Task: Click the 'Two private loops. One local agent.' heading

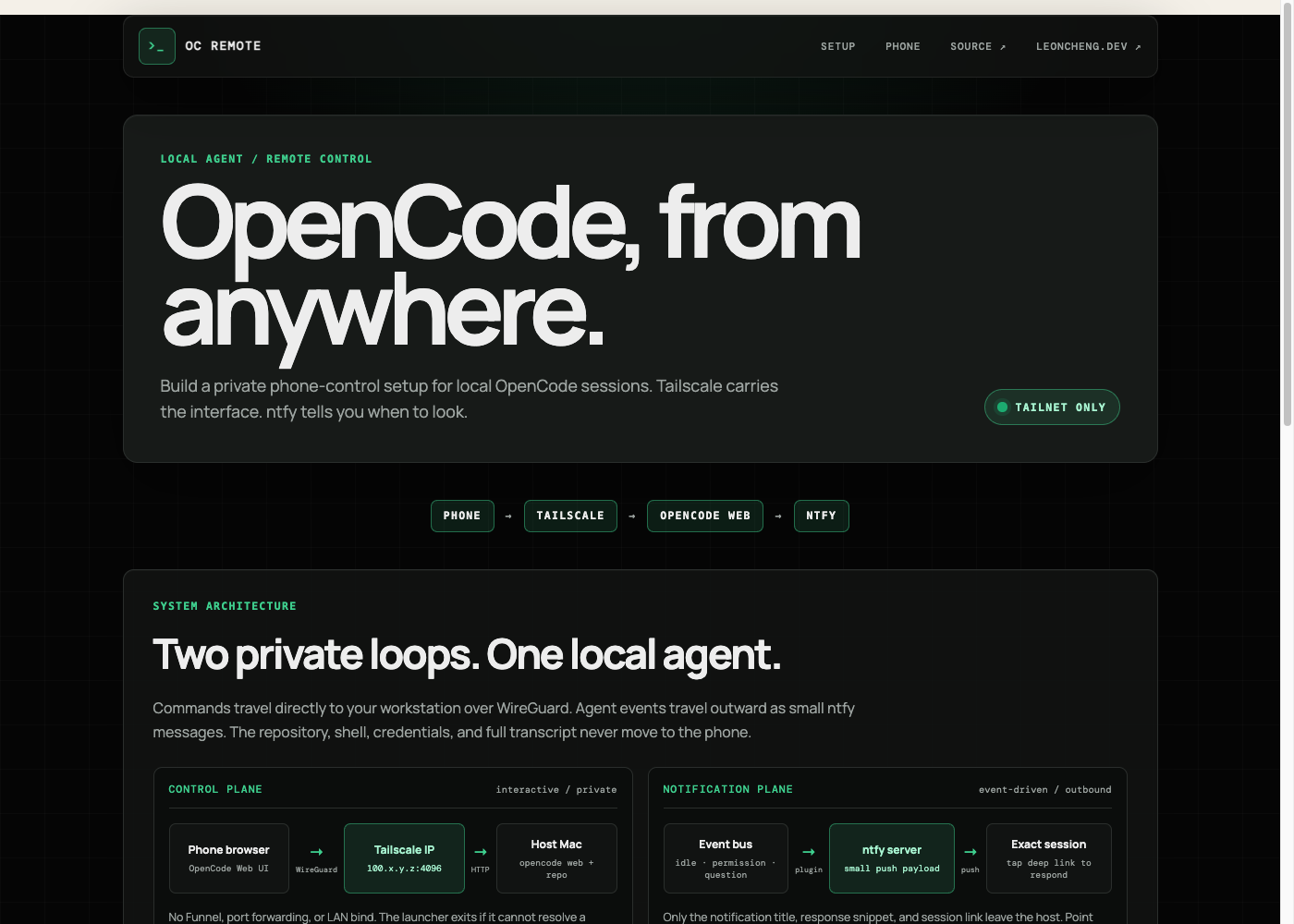Action: click(x=467, y=655)
